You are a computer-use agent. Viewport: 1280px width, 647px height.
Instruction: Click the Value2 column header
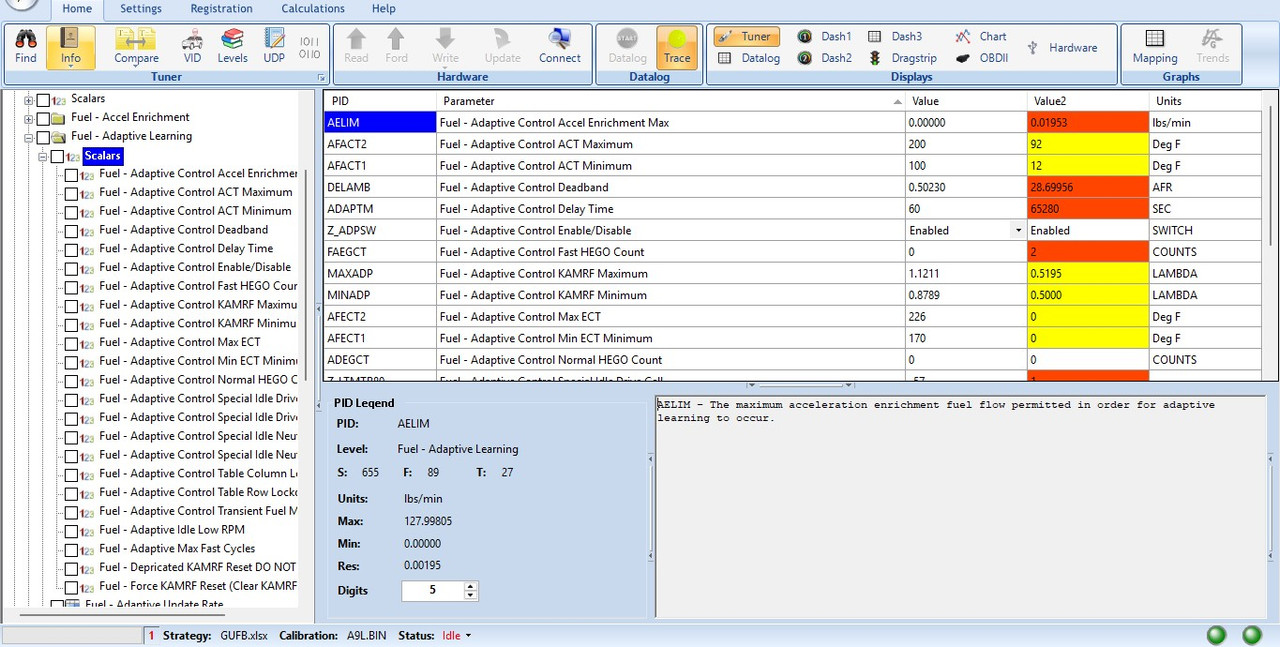1088,101
